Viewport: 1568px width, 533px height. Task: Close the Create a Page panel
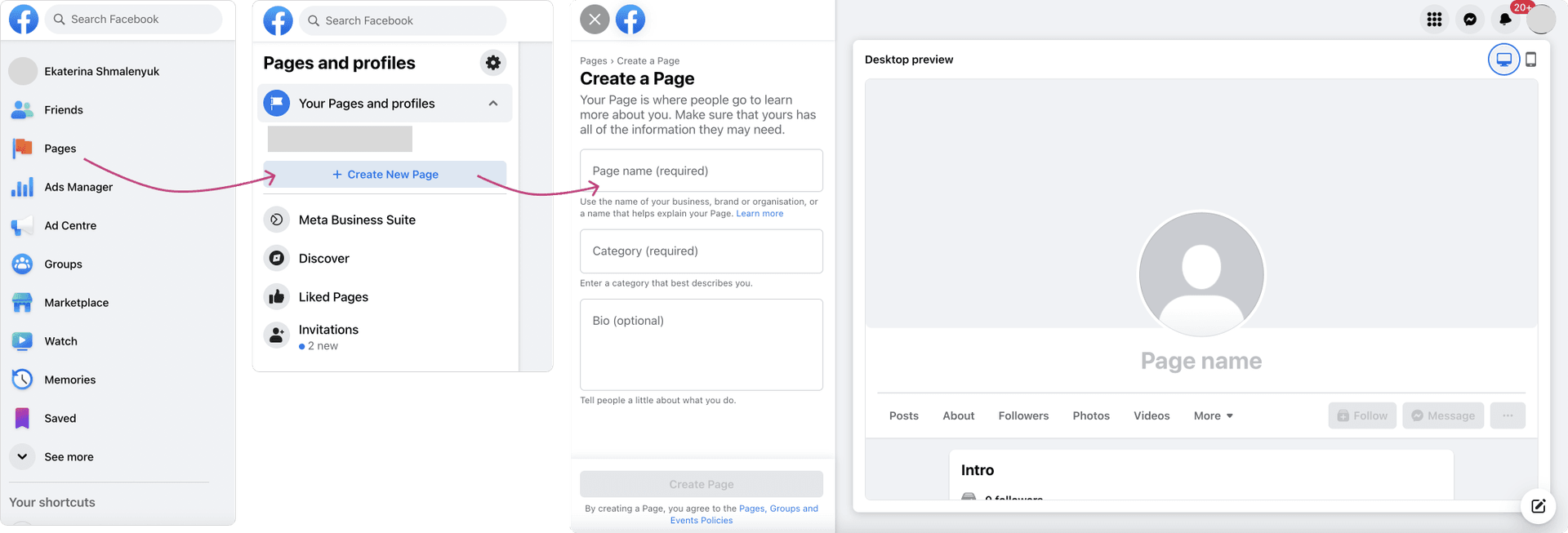coord(595,20)
